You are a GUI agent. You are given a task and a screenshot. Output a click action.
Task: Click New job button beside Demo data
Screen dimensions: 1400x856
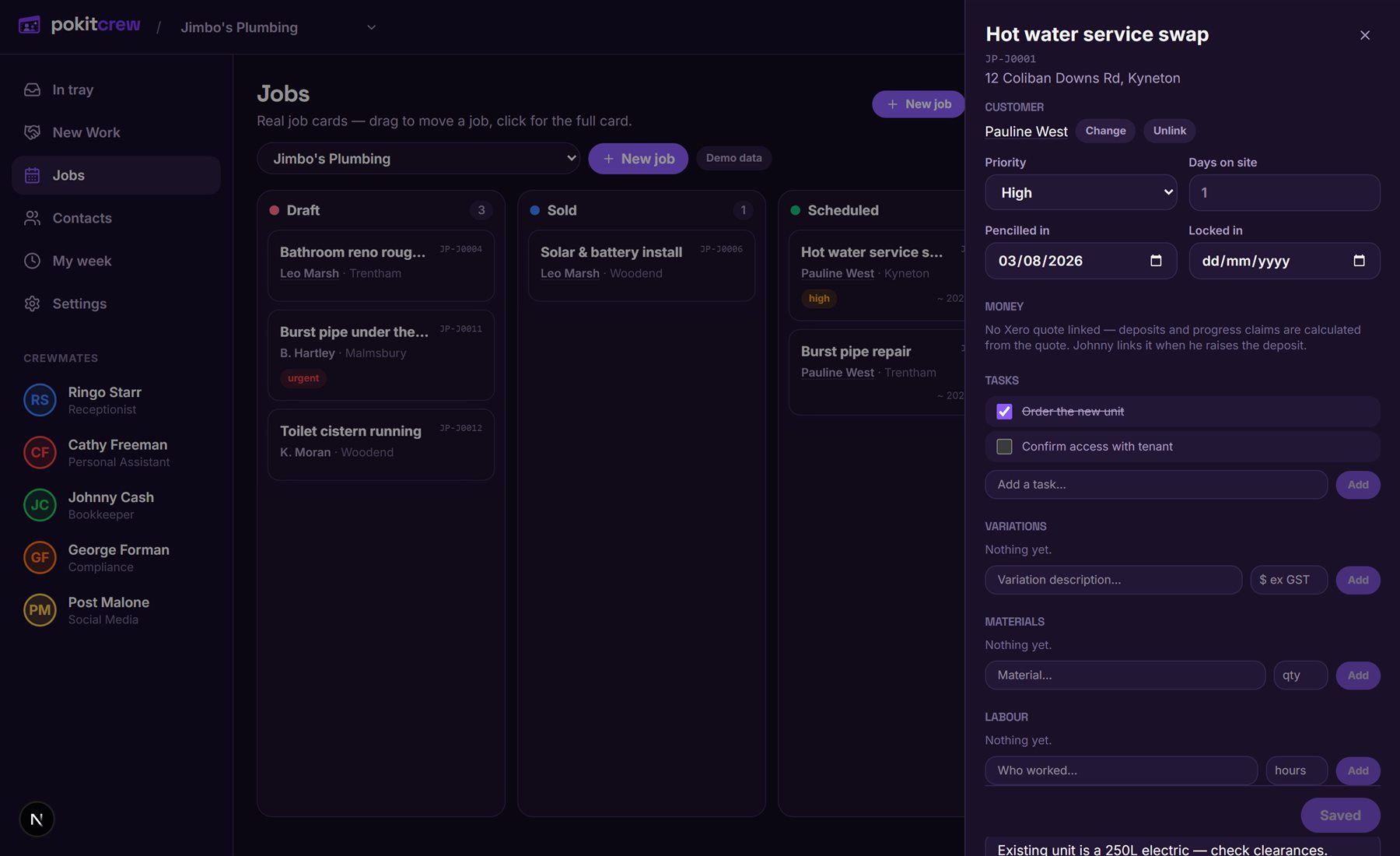[638, 159]
